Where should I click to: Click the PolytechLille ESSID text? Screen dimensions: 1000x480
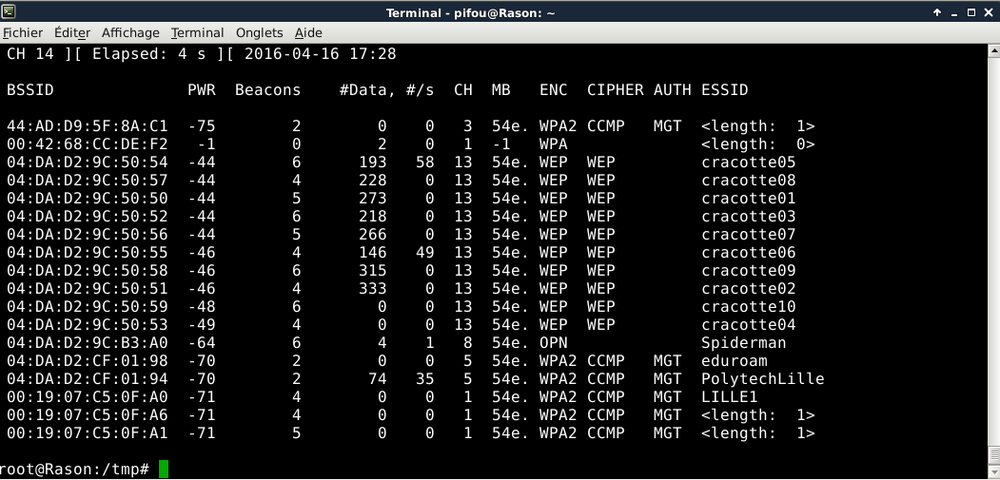(763, 379)
